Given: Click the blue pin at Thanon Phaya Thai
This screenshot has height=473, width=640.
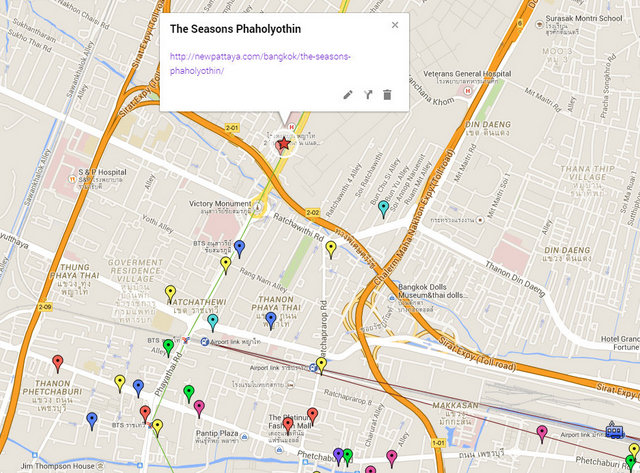Looking at the screenshot, I should pyautogui.click(x=271, y=320).
